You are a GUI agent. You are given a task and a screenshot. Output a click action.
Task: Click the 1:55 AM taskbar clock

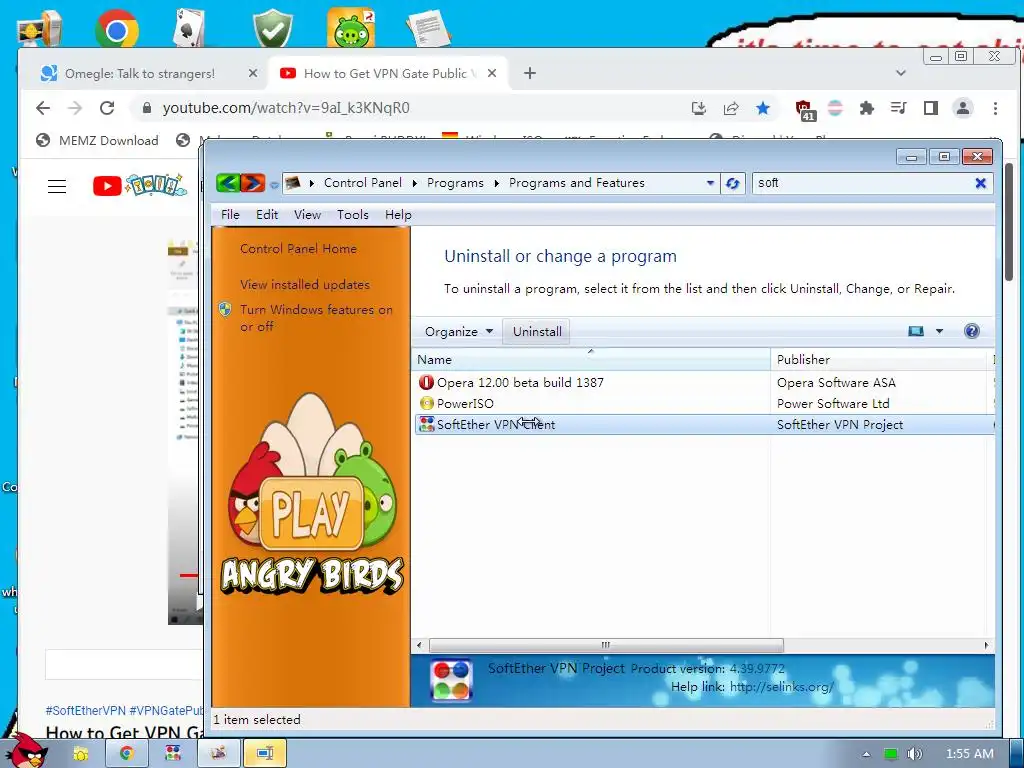point(970,754)
